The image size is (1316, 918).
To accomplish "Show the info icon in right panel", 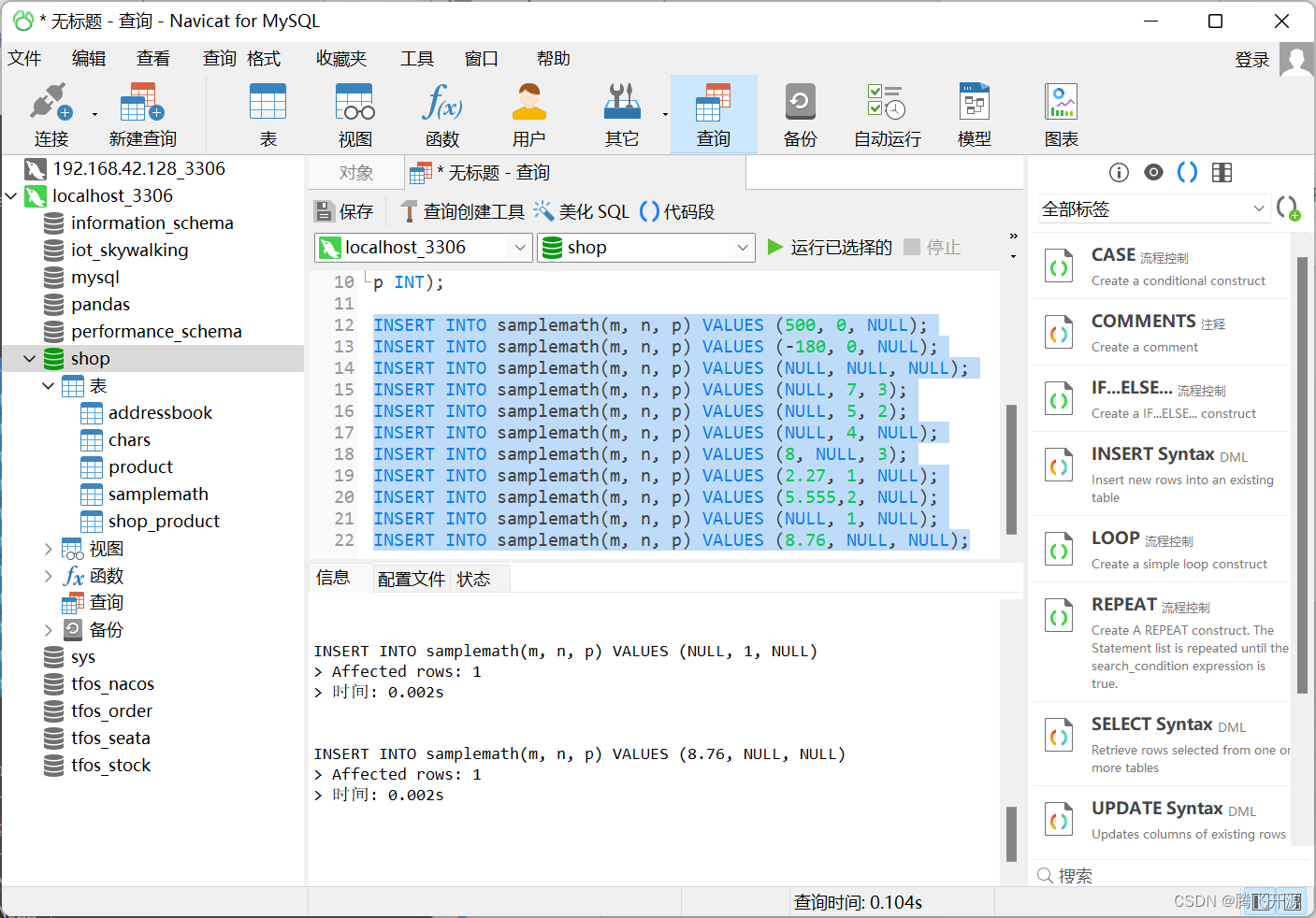I will [x=1119, y=172].
